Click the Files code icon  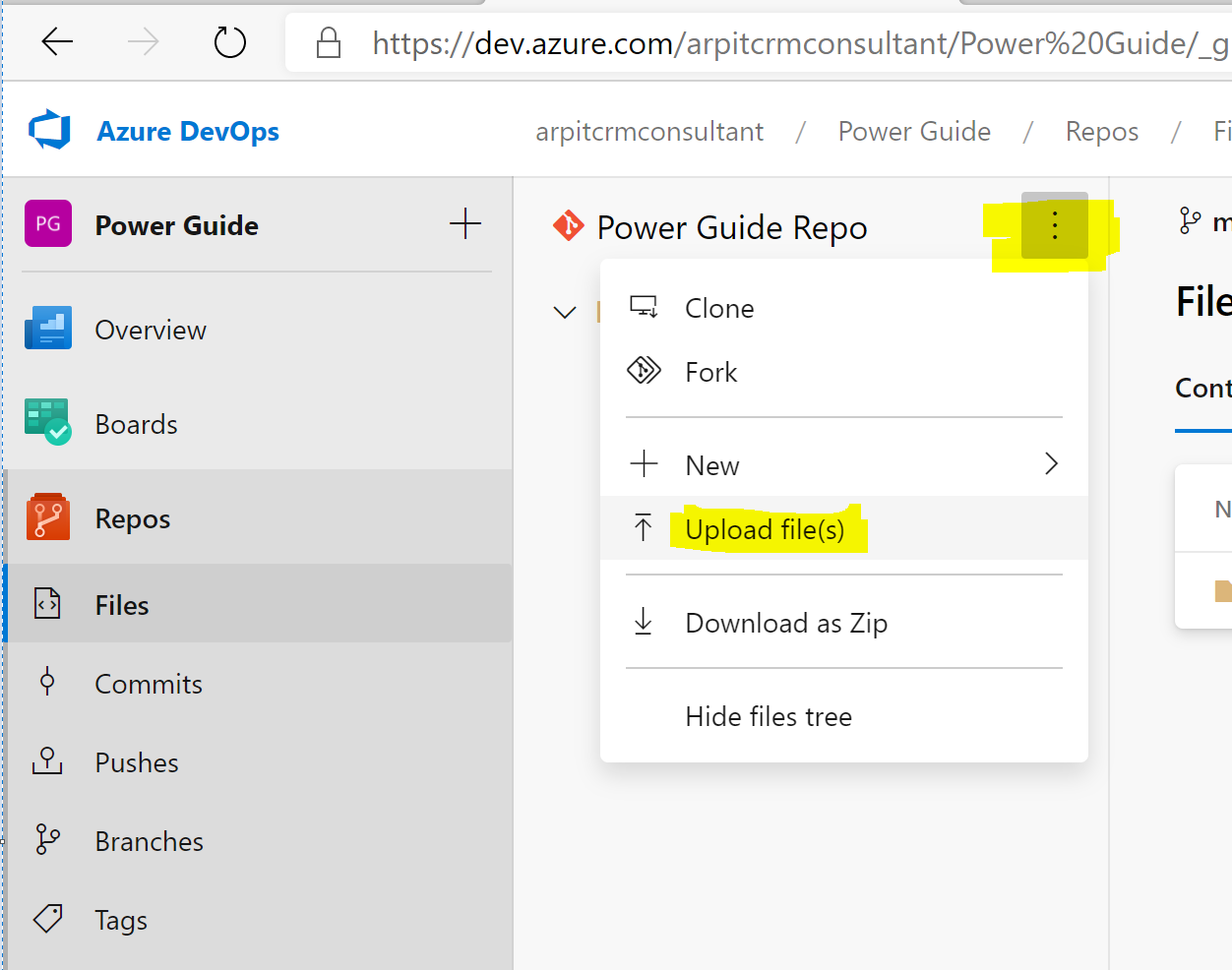click(x=47, y=603)
